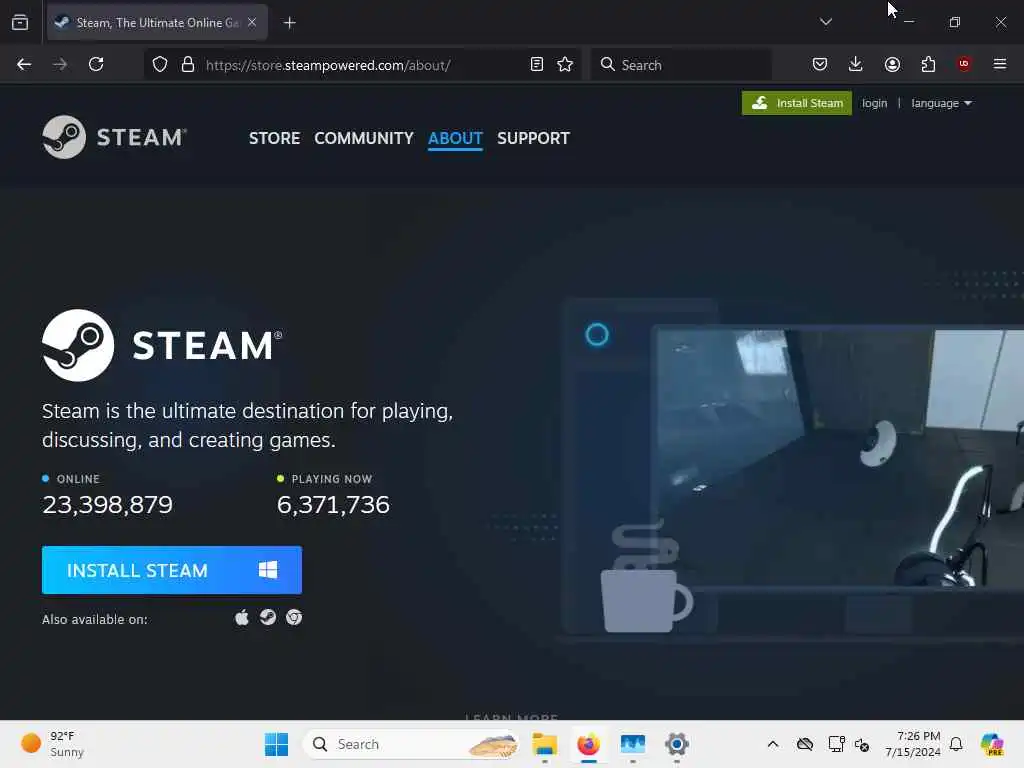Expand the language dropdown
This screenshot has height=768, width=1024.
point(941,103)
